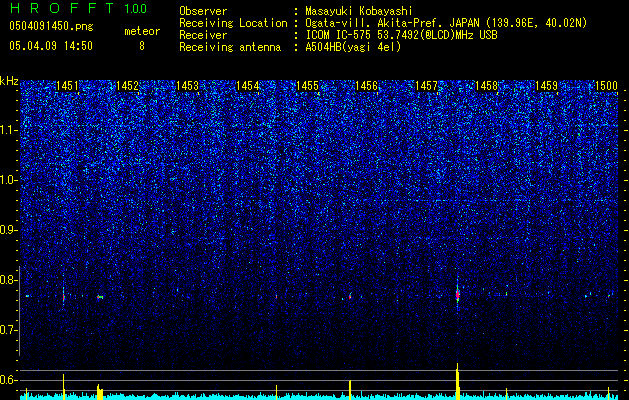
Task: Click the 1457 time label
Action: coord(426,85)
